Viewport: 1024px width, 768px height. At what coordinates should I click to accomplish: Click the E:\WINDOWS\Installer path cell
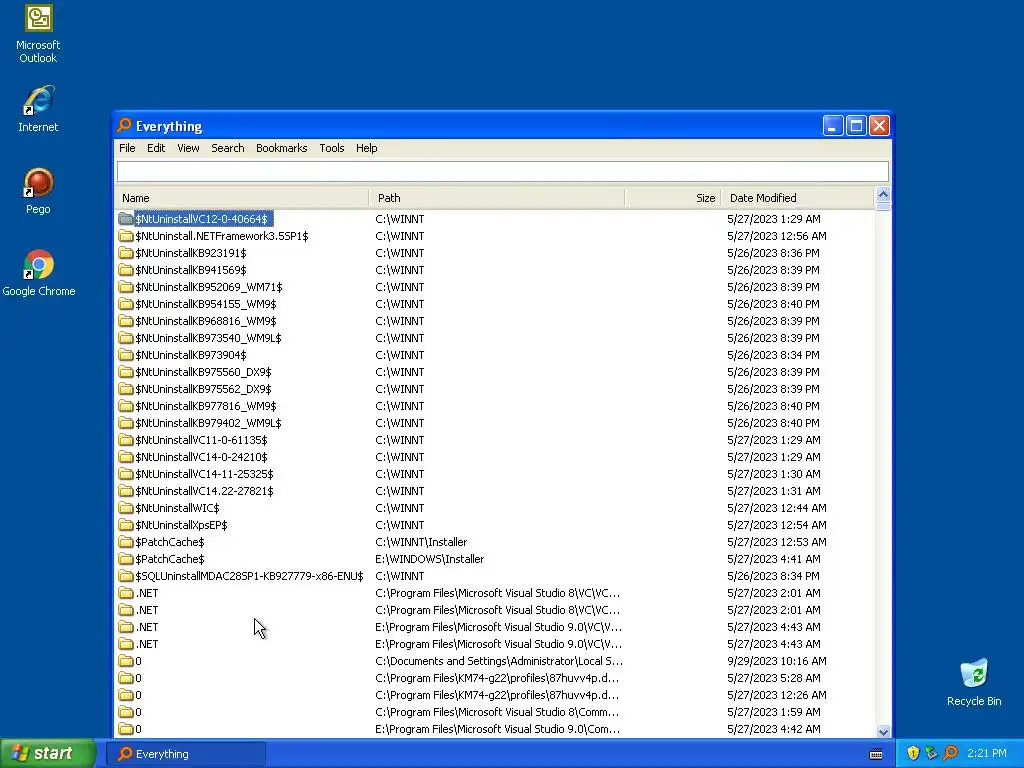coord(430,558)
